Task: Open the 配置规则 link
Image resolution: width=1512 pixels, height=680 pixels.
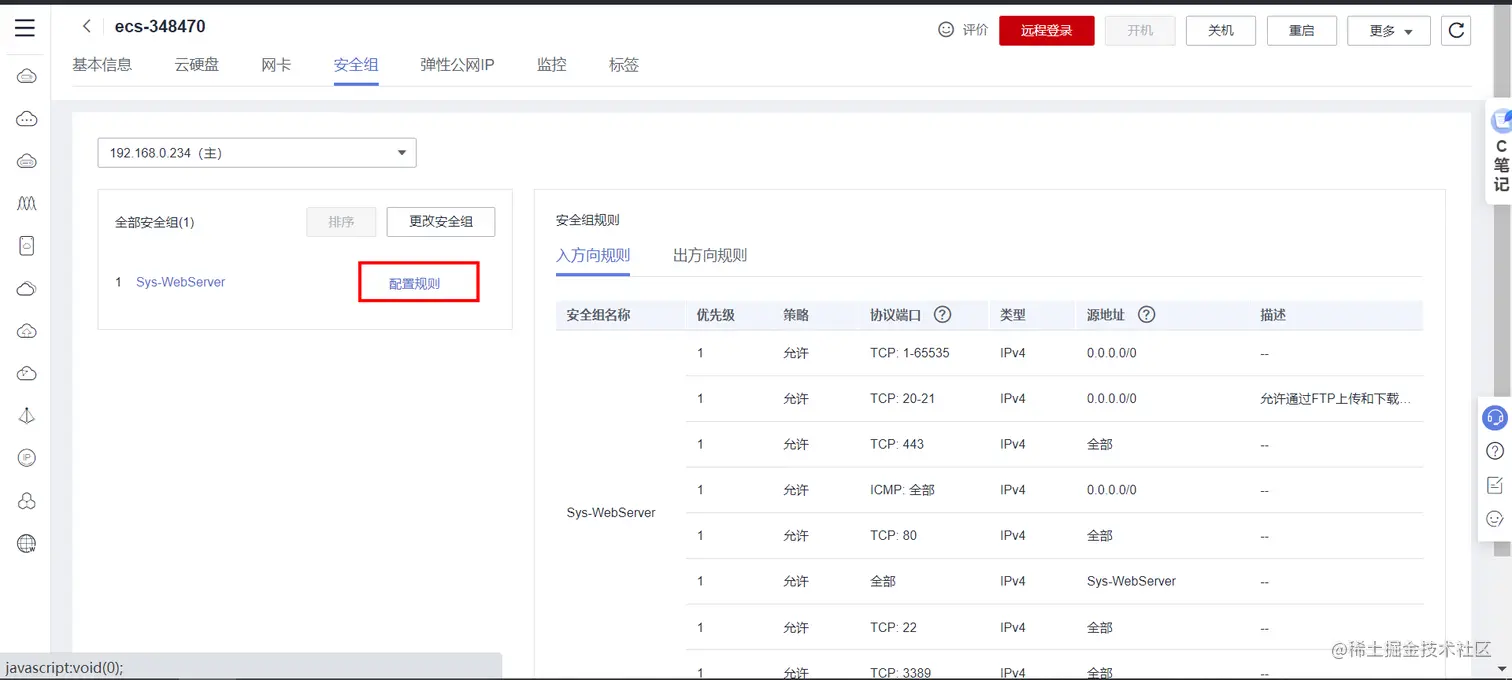Action: click(x=414, y=283)
